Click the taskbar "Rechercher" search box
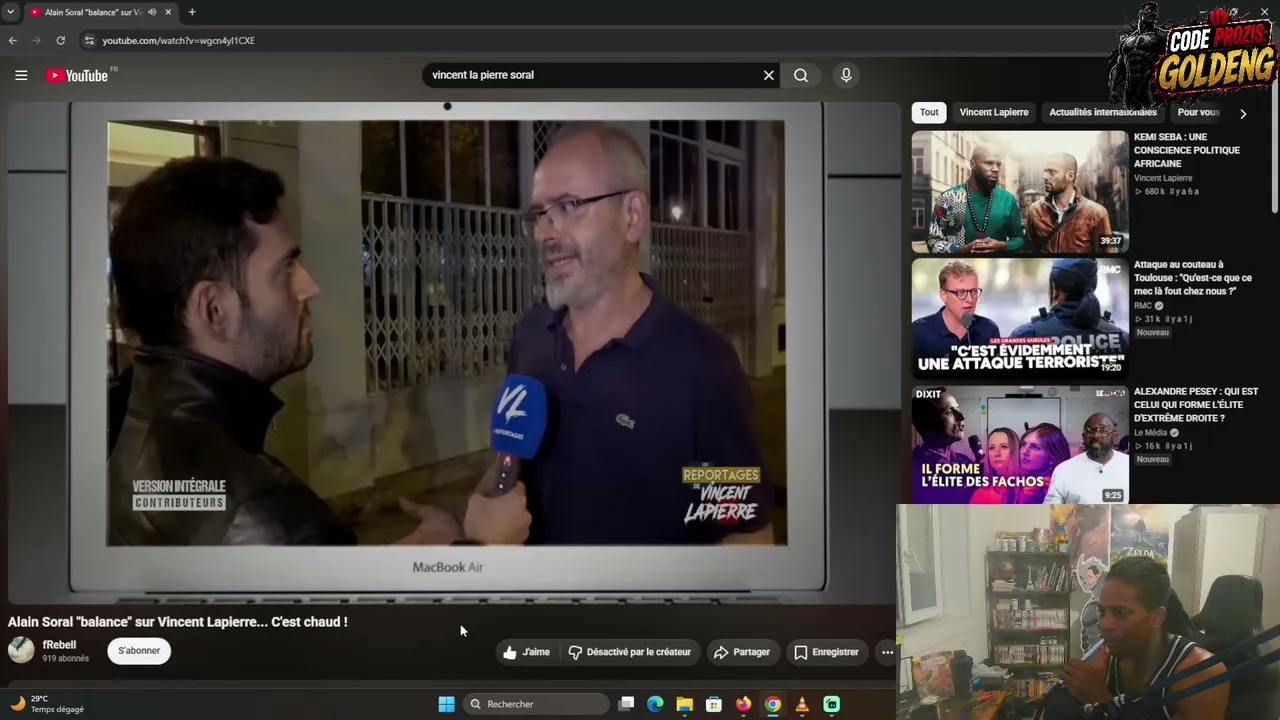Screen dimensions: 1280x720 point(536,704)
